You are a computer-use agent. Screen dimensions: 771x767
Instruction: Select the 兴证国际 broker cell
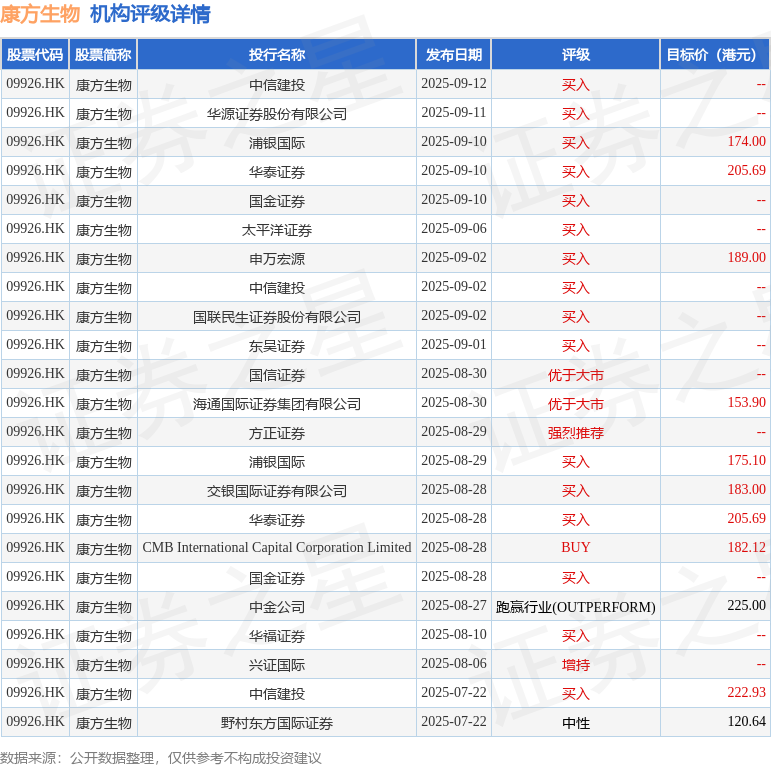[x=277, y=665]
